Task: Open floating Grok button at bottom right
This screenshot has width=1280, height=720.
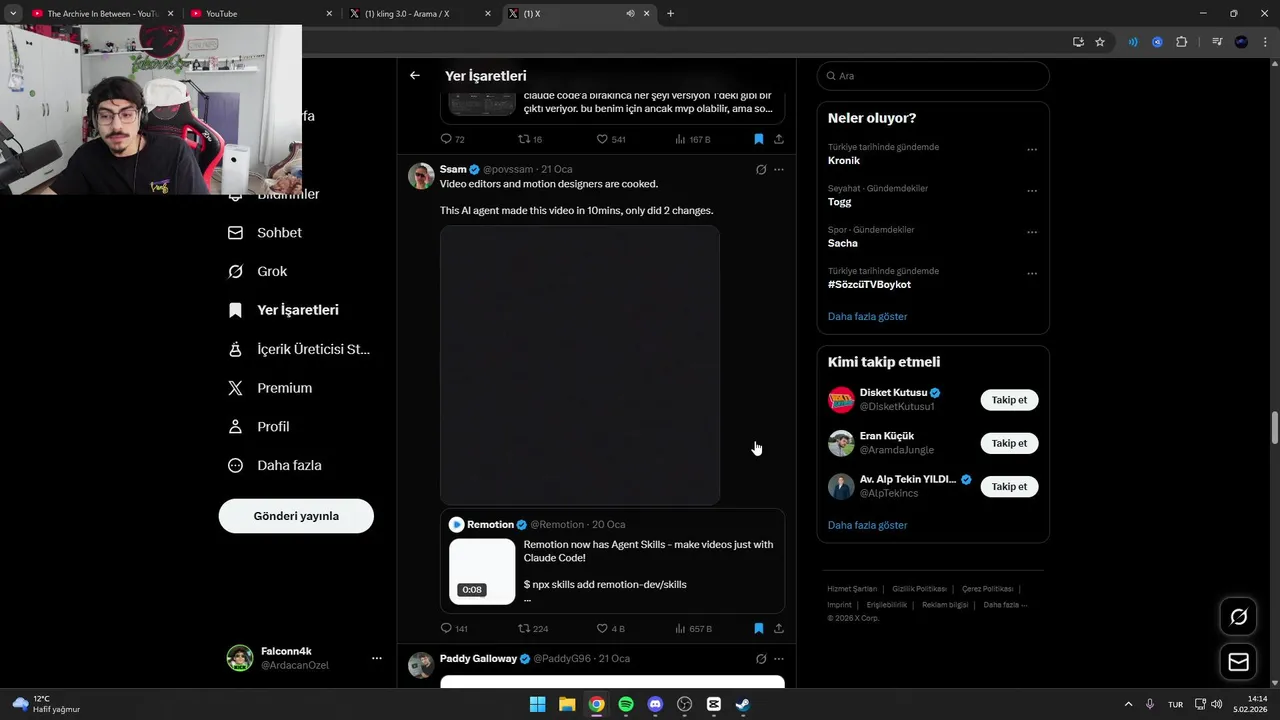Action: 1238,617
